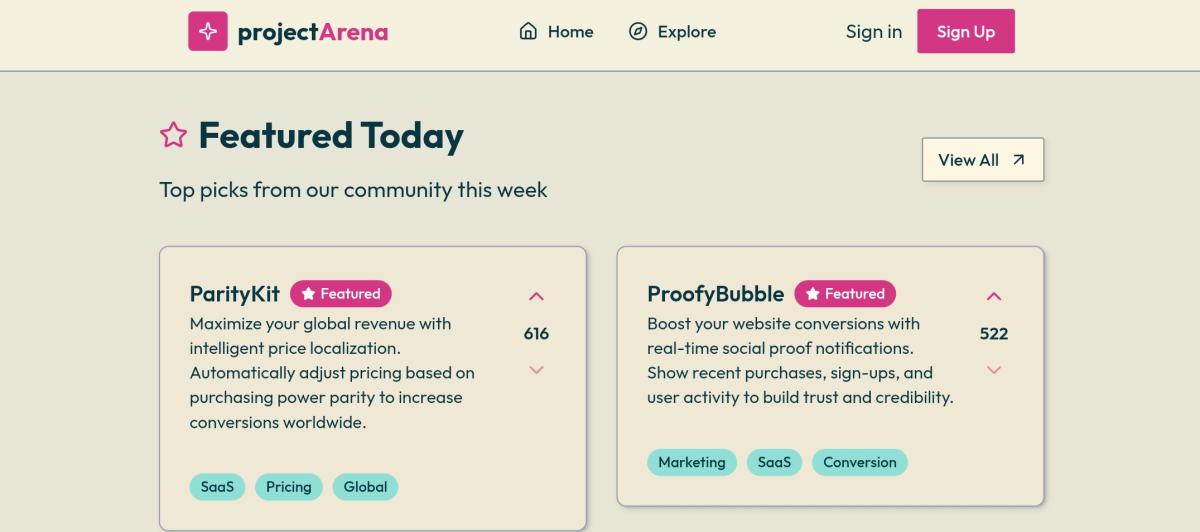This screenshot has width=1200, height=532.
Task: Select the Pricing tag on ParityKit
Action: tap(289, 487)
